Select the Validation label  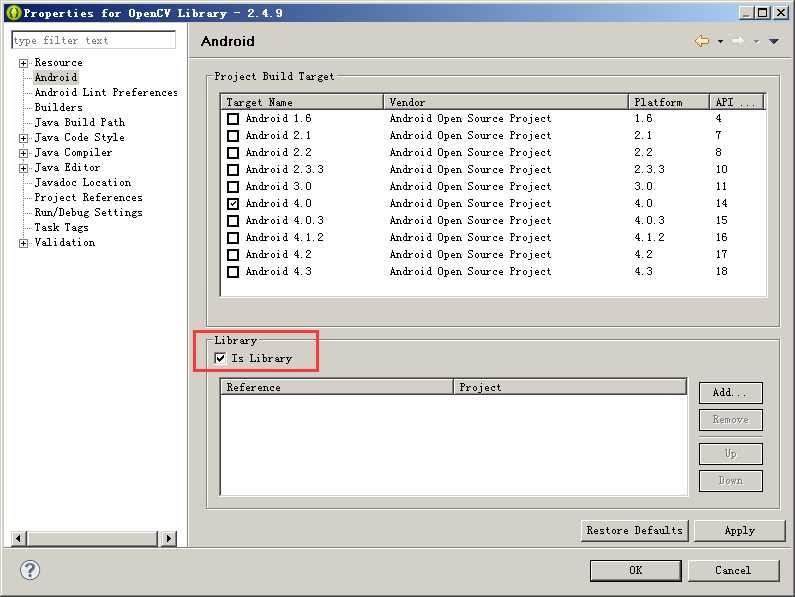pos(64,242)
